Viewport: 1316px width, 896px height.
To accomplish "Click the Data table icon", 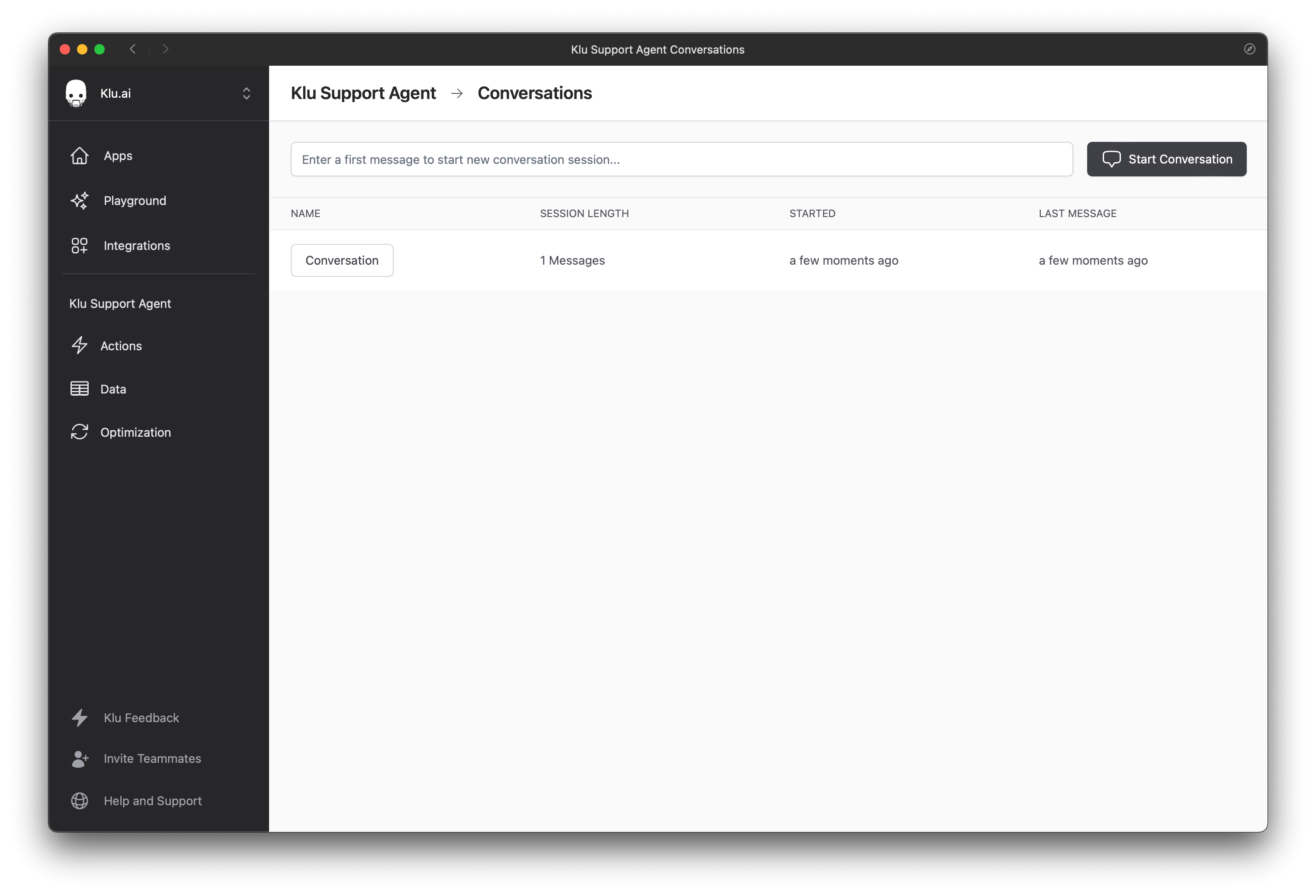I will (79, 389).
